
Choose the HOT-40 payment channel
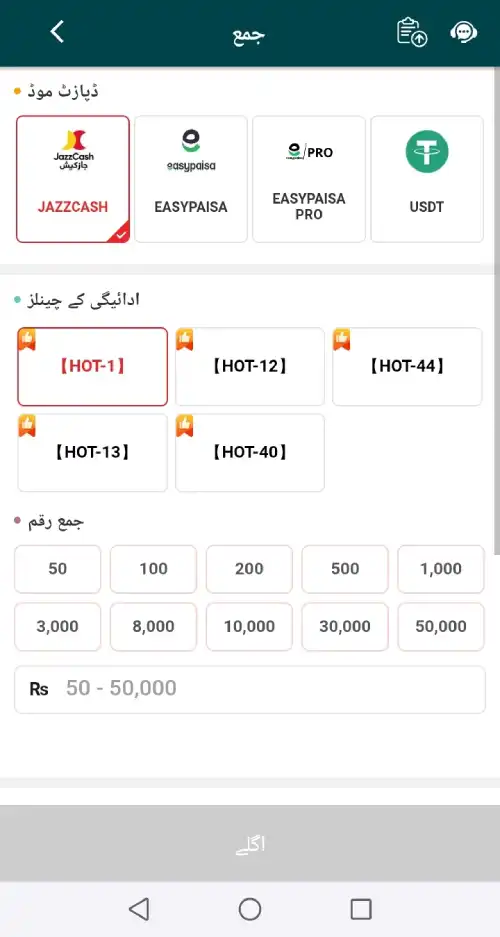[250, 452]
